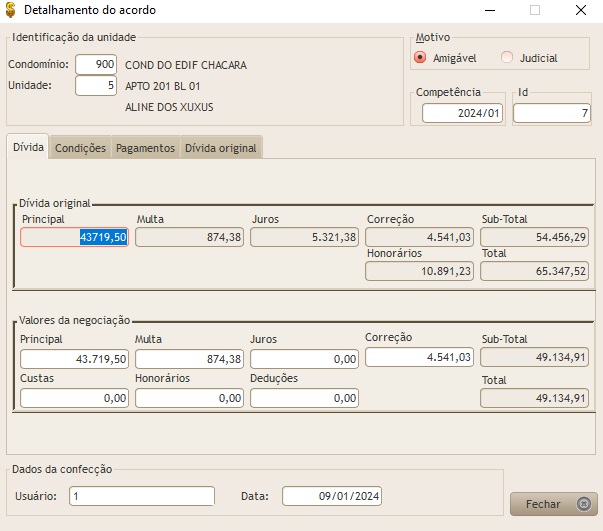Click the Id field

[551, 114]
